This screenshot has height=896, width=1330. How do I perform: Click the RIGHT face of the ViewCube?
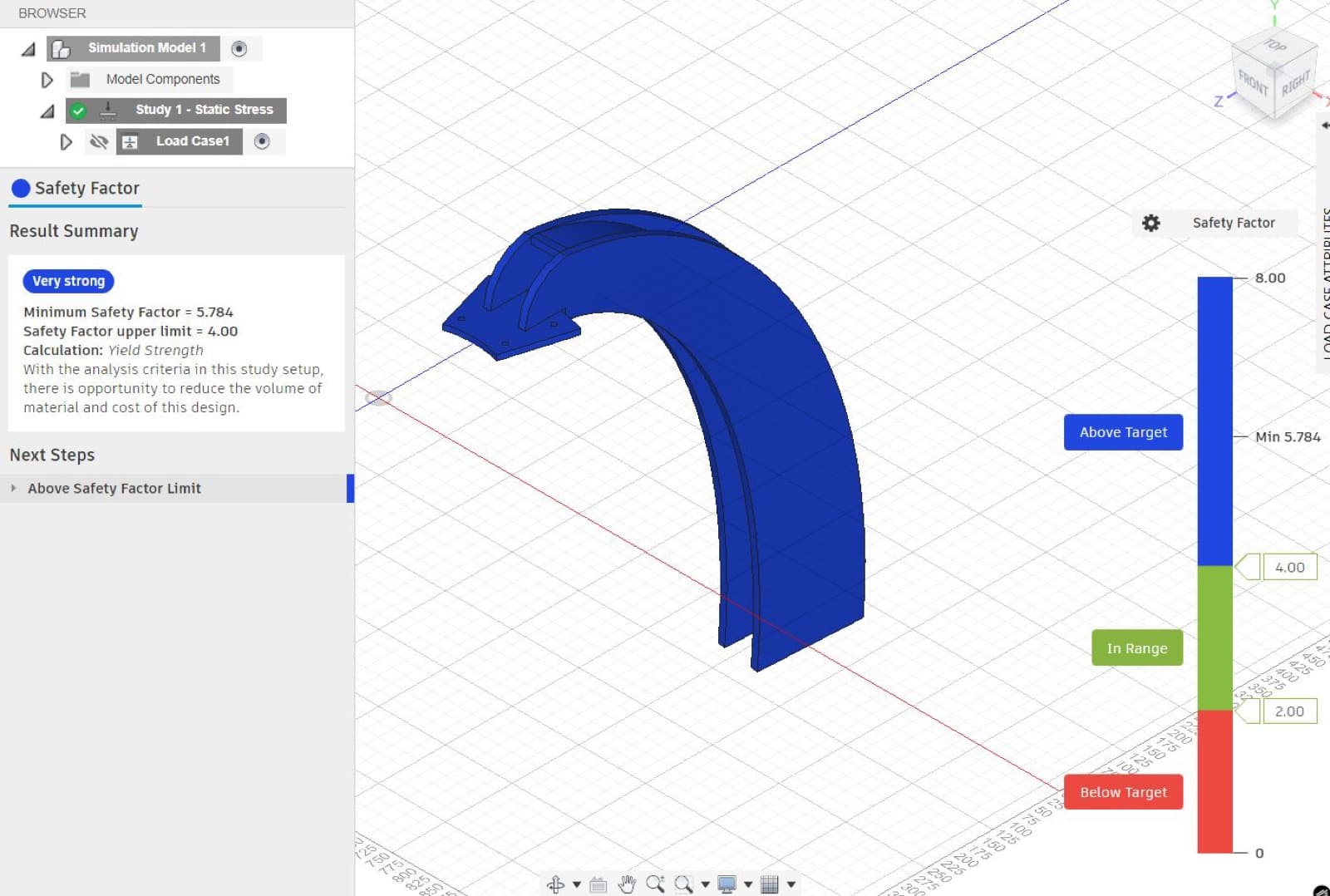pos(1295,84)
